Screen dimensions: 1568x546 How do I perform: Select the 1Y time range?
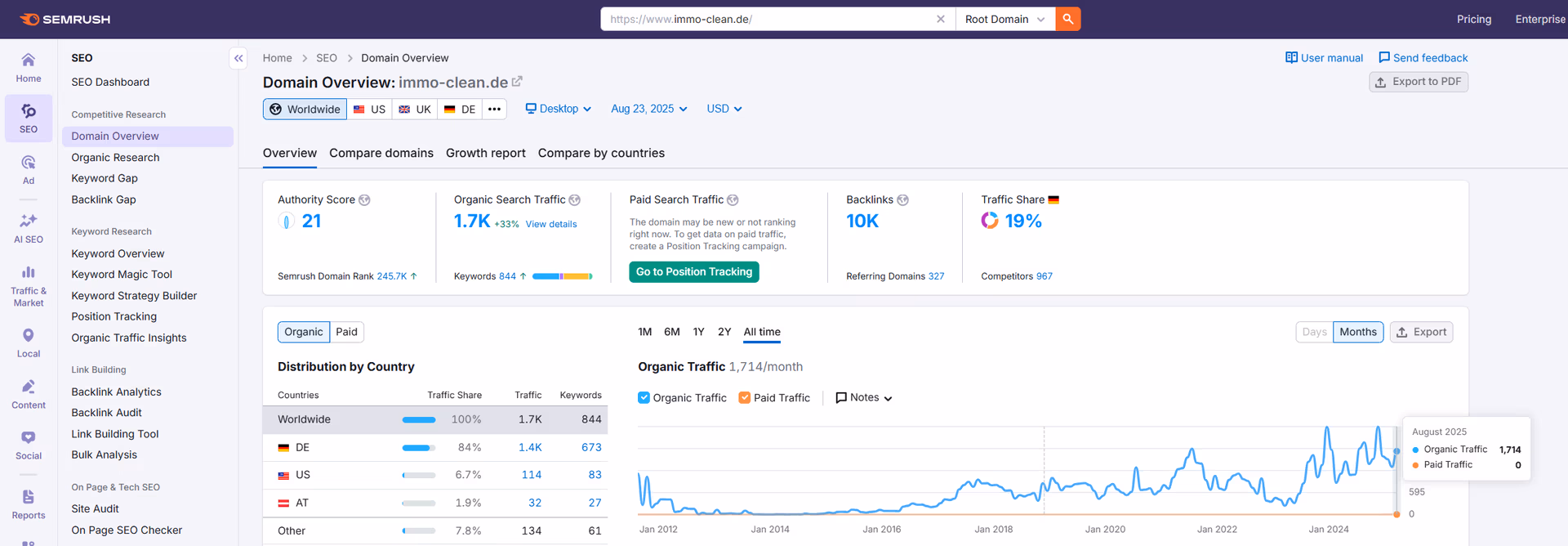698,332
